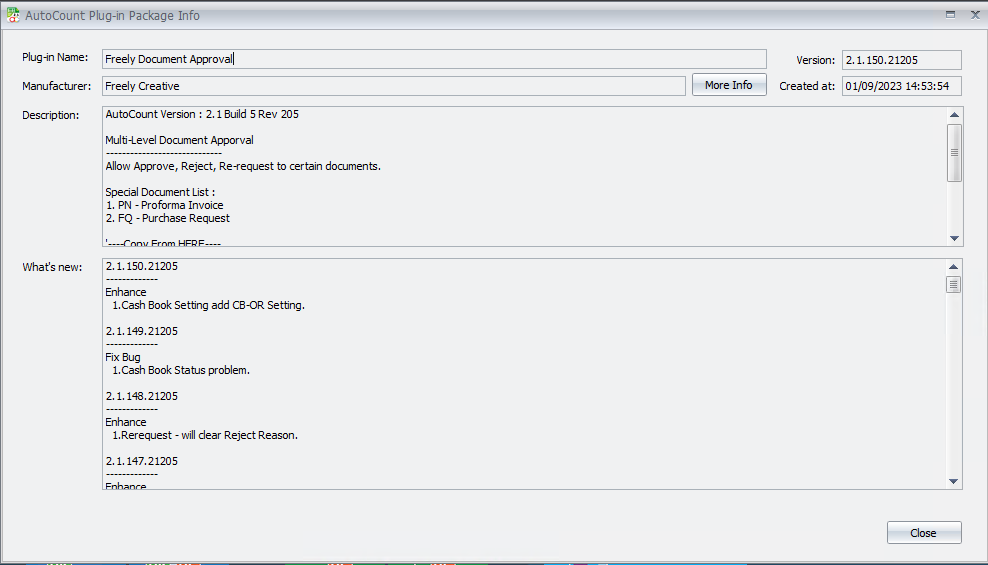Click the 'Special Document List :' line
This screenshot has height=565, width=988.
pos(160,192)
